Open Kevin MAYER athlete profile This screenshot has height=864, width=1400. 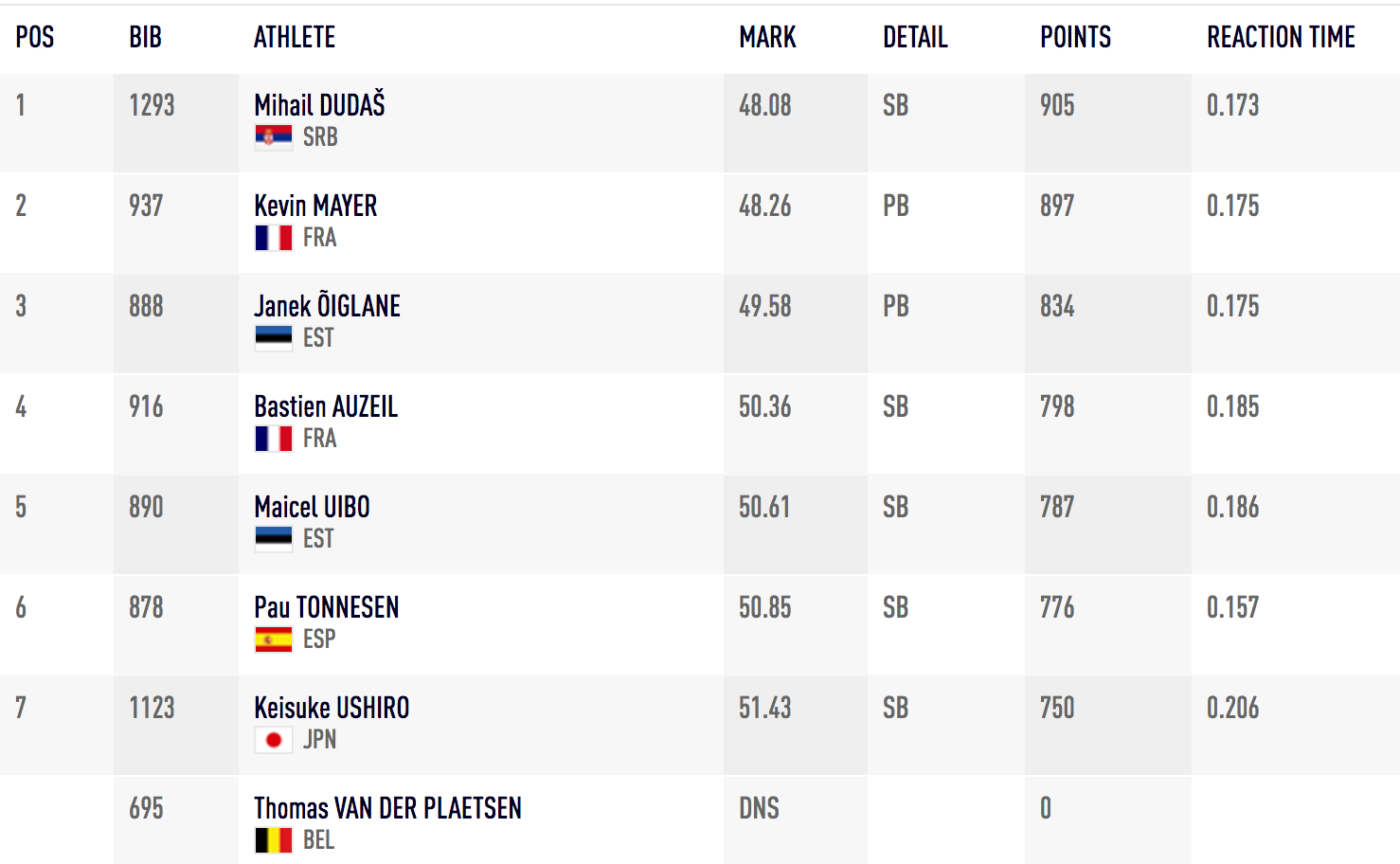pos(315,206)
